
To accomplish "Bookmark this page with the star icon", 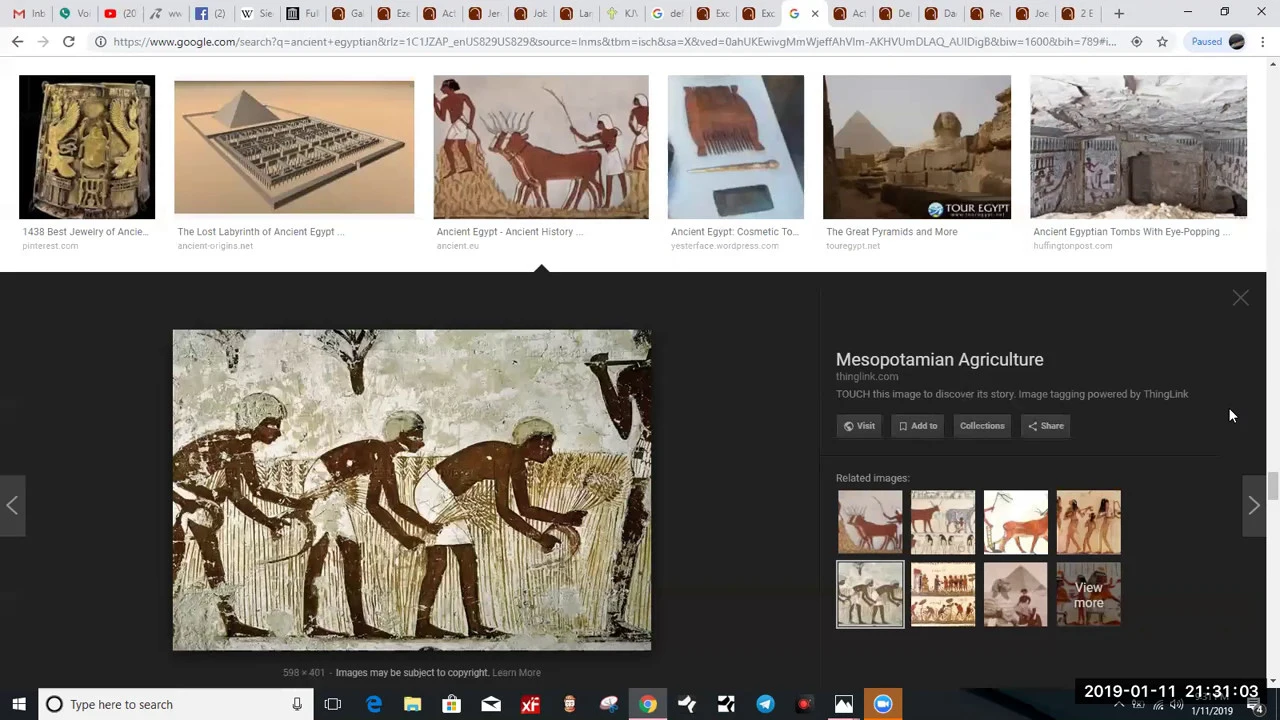I will (1162, 42).
